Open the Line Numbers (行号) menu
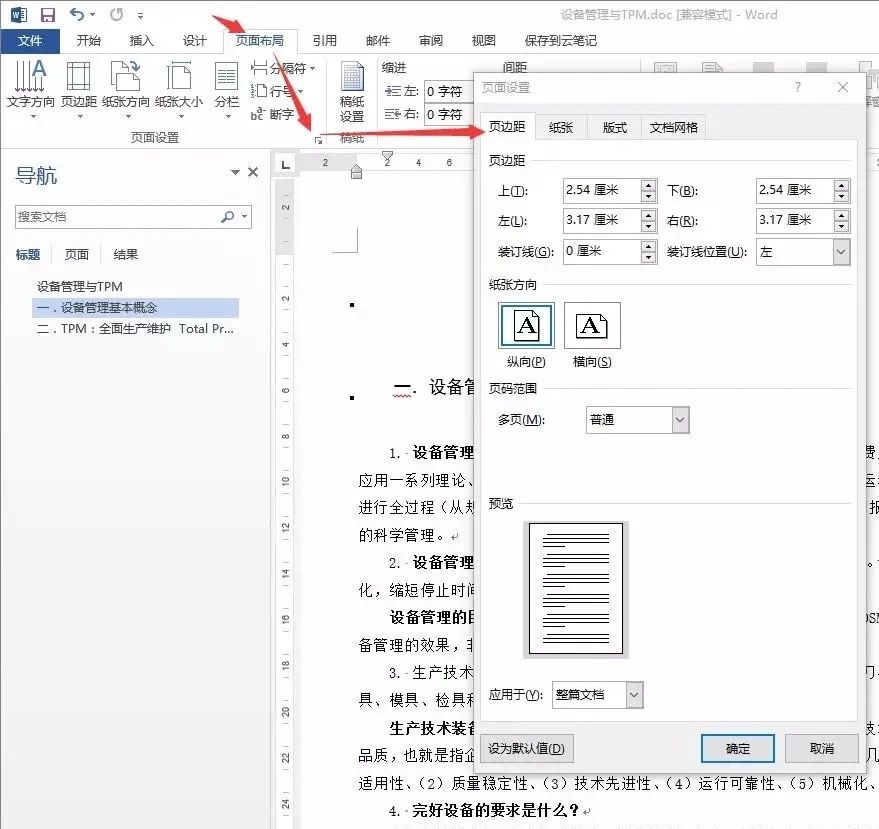879x829 pixels. [277, 91]
